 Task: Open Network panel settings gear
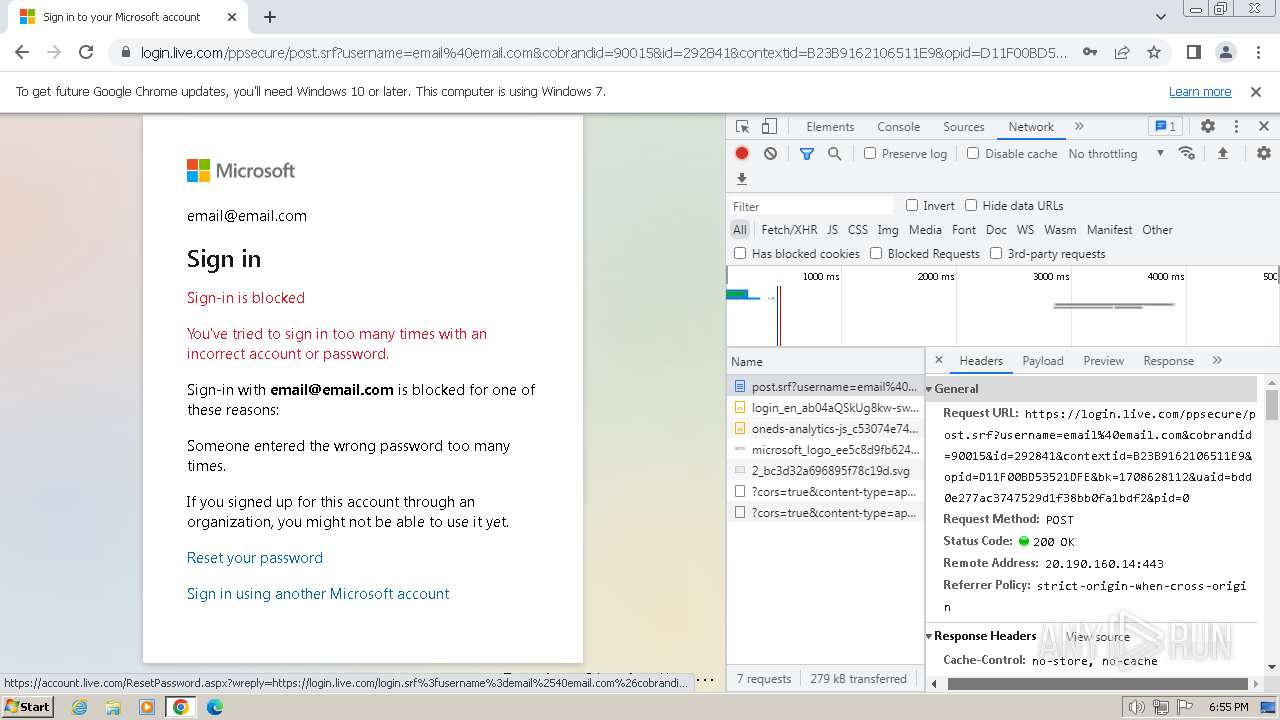pyautogui.click(x=1264, y=154)
